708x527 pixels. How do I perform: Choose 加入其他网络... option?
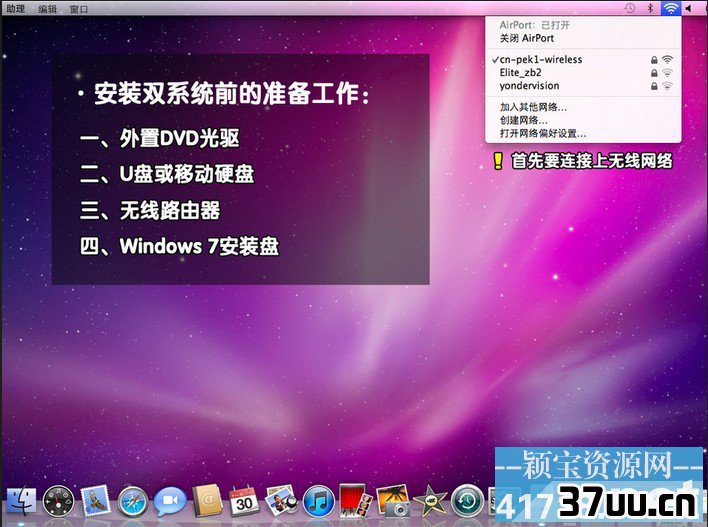tap(583, 107)
